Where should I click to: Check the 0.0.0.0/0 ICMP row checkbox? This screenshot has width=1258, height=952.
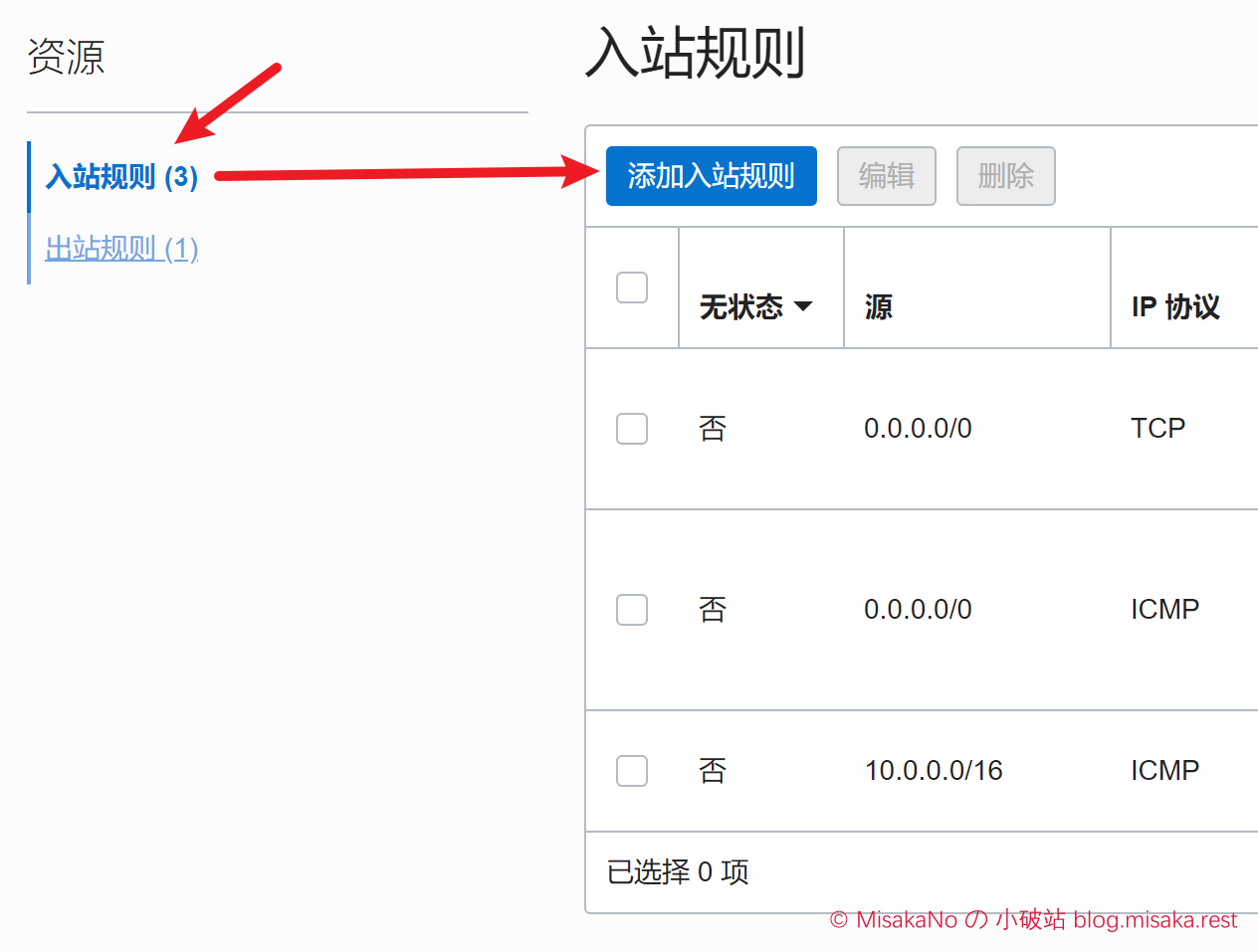pos(632,610)
